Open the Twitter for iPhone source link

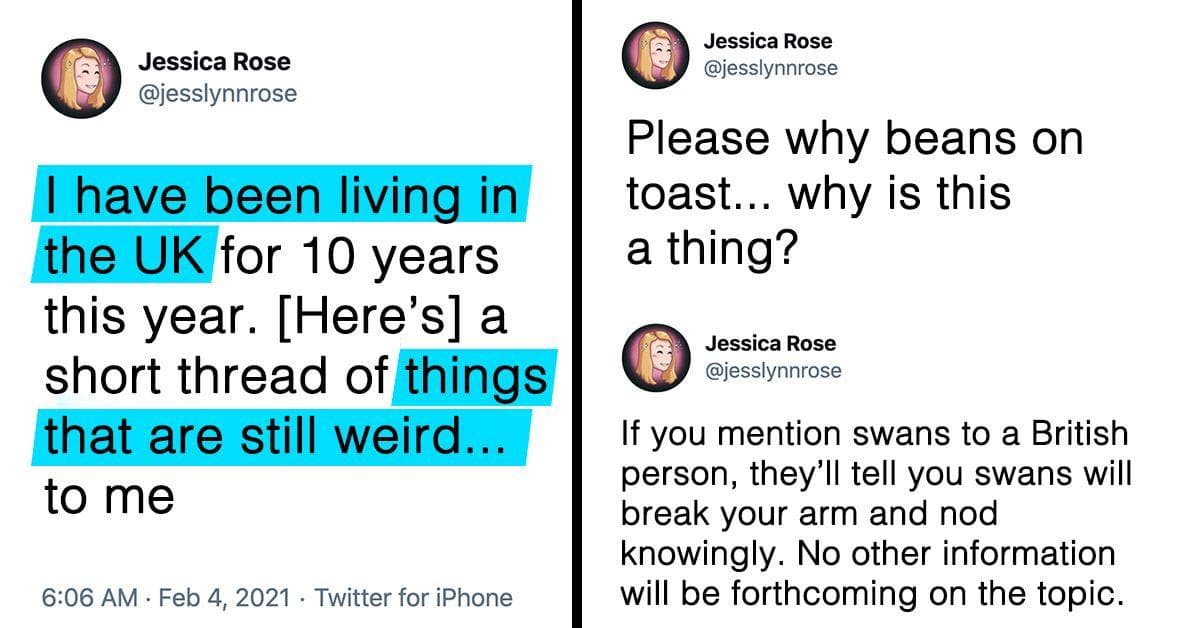tap(413, 598)
